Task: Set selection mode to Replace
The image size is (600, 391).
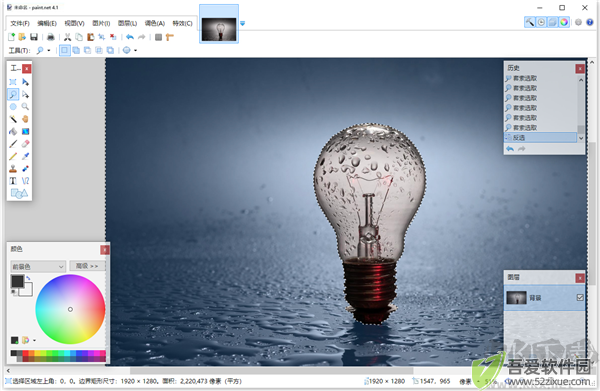Action: point(65,50)
